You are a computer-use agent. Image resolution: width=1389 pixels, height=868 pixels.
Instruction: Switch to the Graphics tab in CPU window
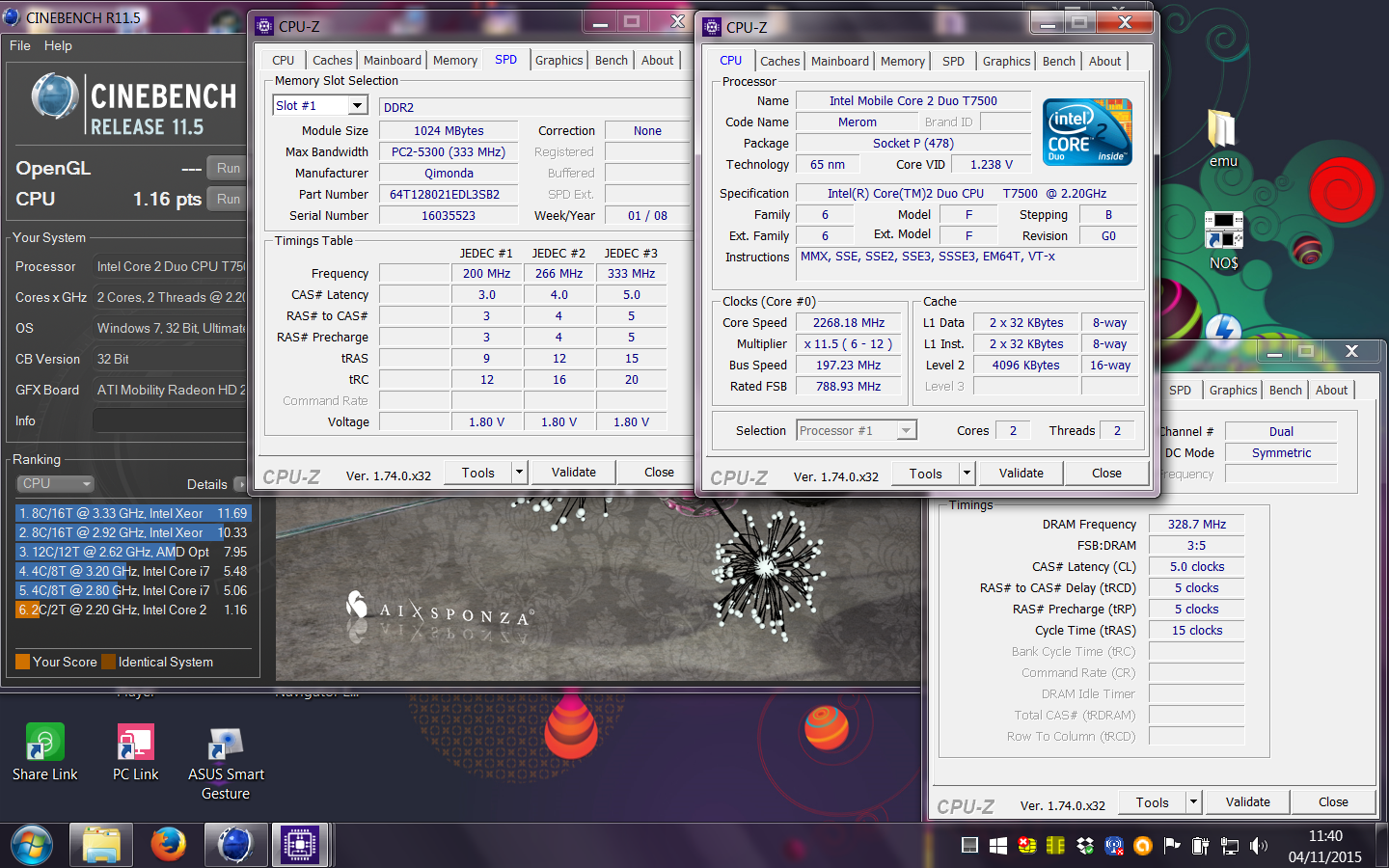click(1007, 61)
